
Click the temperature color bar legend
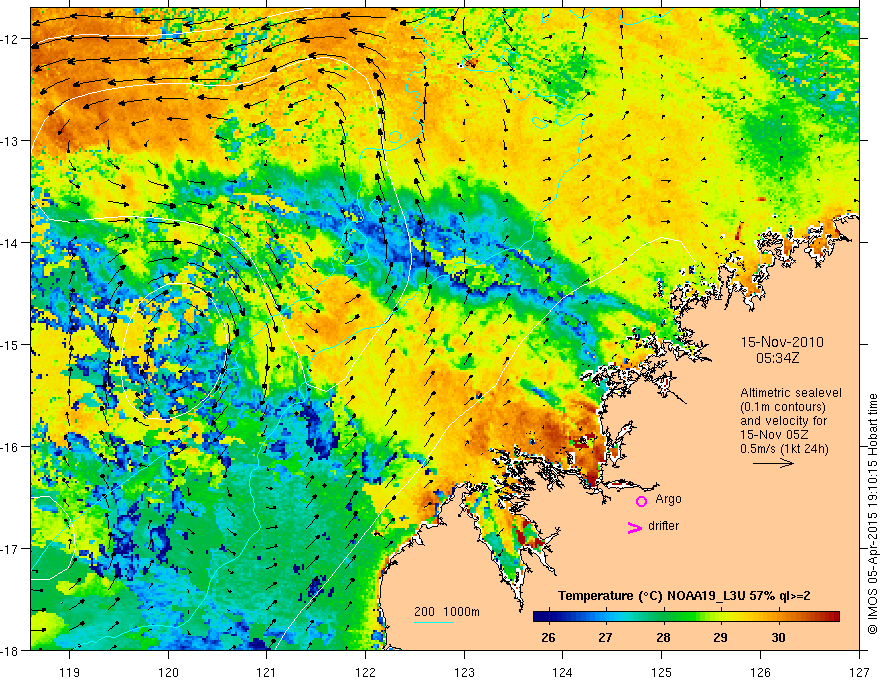point(686,617)
